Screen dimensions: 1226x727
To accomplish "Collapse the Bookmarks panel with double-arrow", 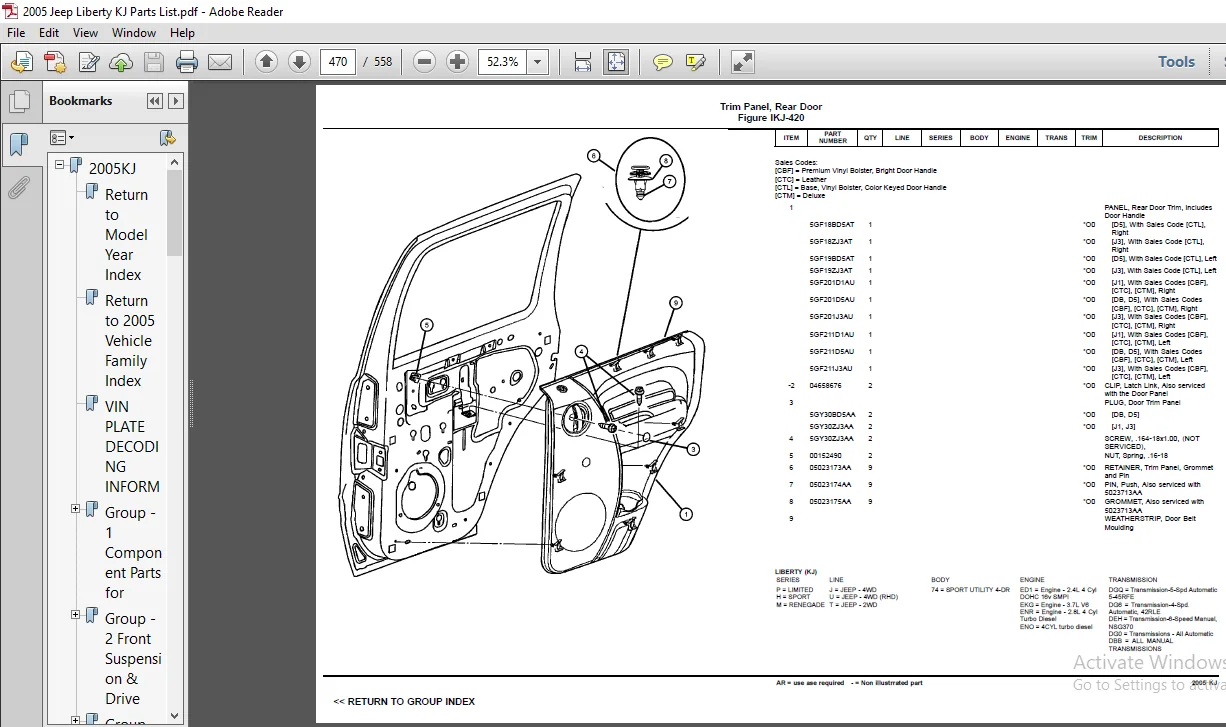I will tap(154, 101).
